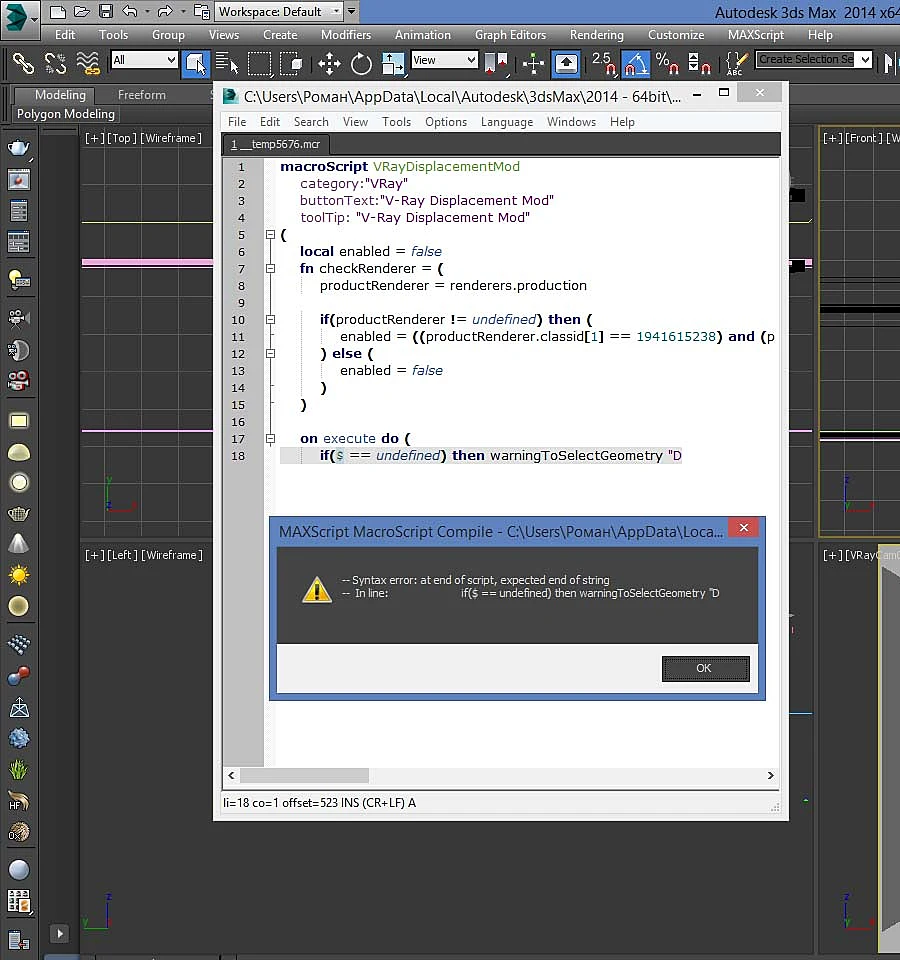This screenshot has height=960, width=900.
Task: Toggle keyboard shortcut override button
Action: tap(566, 63)
